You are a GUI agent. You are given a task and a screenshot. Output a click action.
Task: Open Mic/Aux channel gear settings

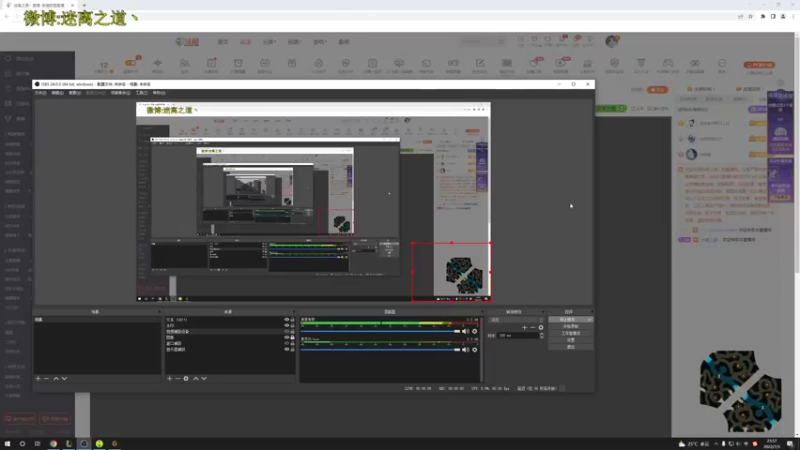click(475, 350)
